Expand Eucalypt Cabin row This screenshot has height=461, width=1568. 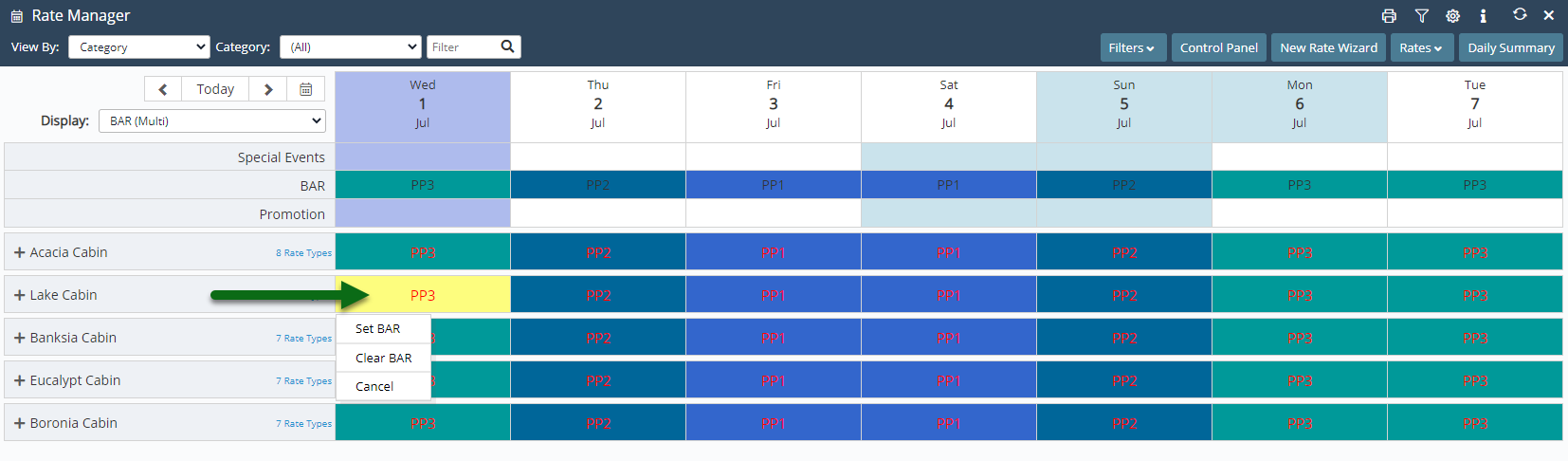tap(19, 380)
